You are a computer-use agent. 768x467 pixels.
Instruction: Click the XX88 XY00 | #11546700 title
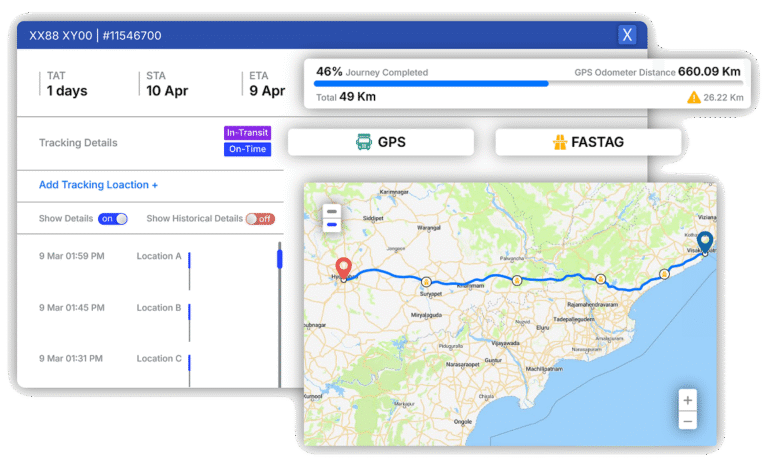(x=95, y=35)
